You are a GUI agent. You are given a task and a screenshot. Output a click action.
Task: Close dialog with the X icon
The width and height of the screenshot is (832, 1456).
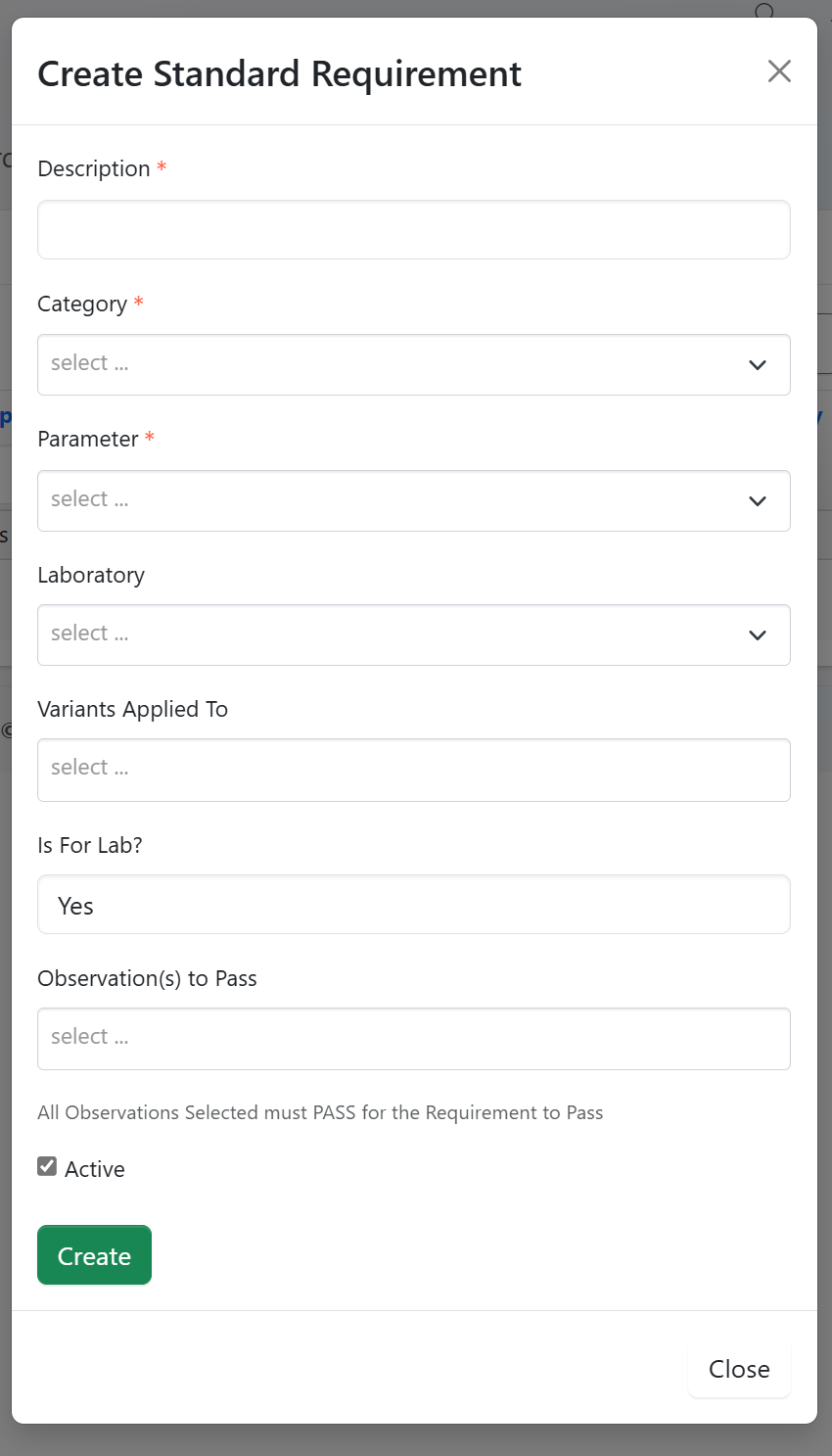click(779, 71)
